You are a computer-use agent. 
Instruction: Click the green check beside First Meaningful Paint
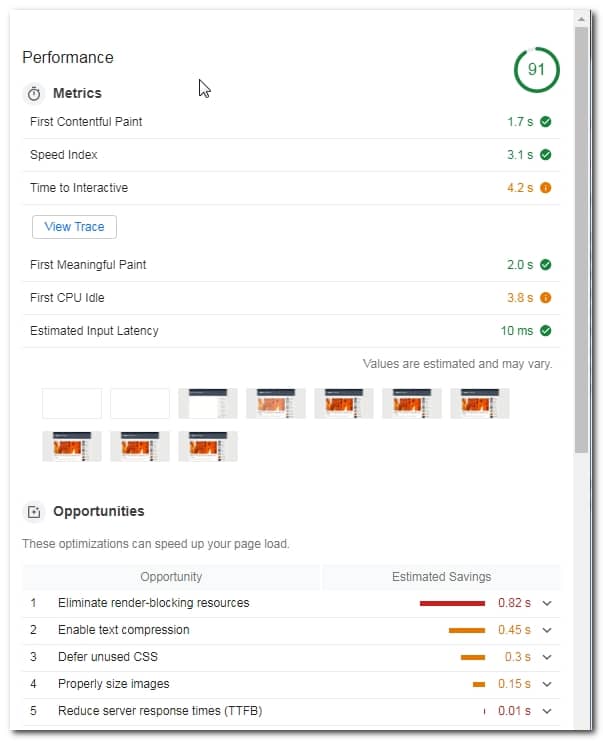[545, 265]
